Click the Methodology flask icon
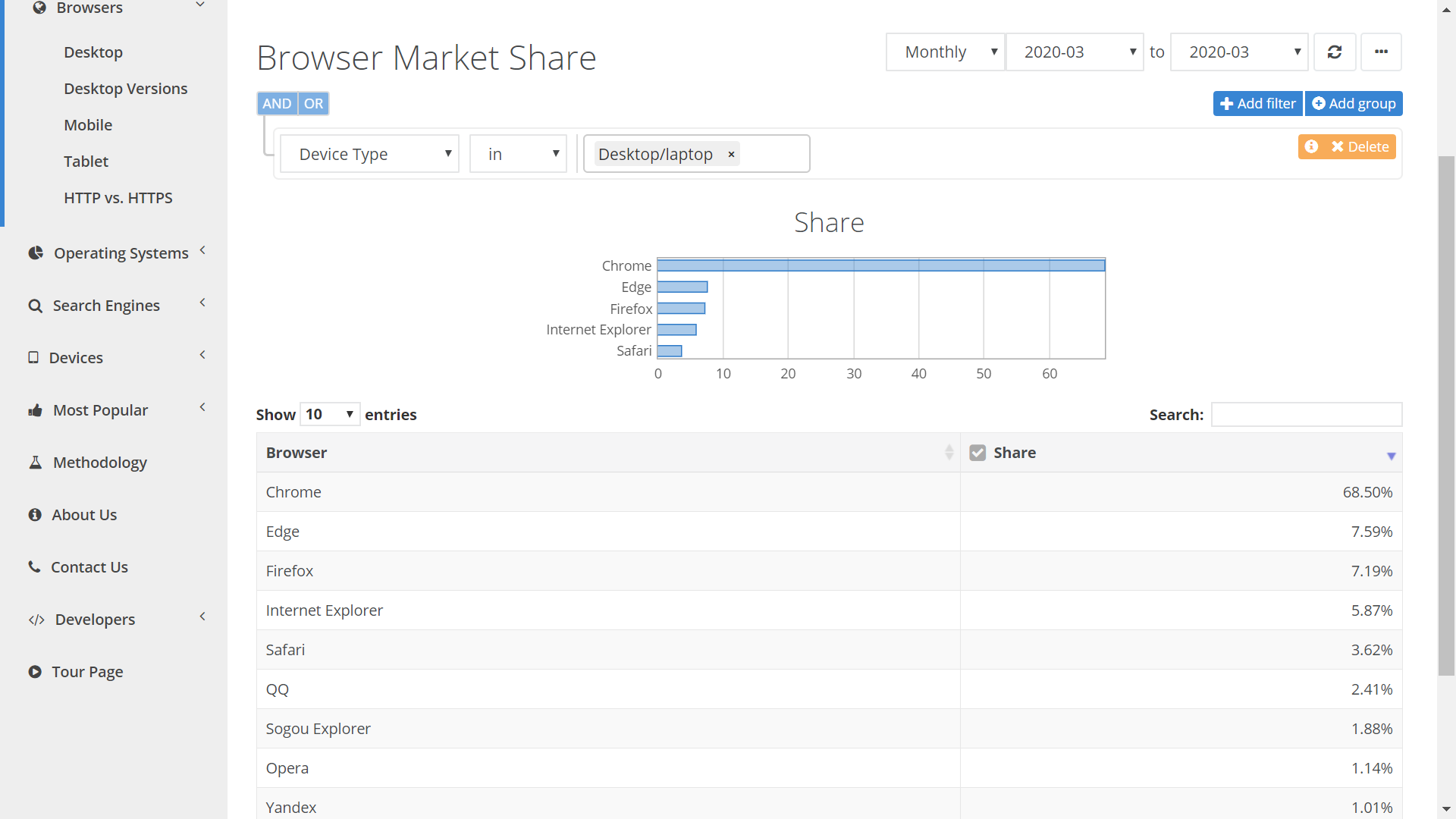The width and height of the screenshot is (1456, 819). point(35,462)
